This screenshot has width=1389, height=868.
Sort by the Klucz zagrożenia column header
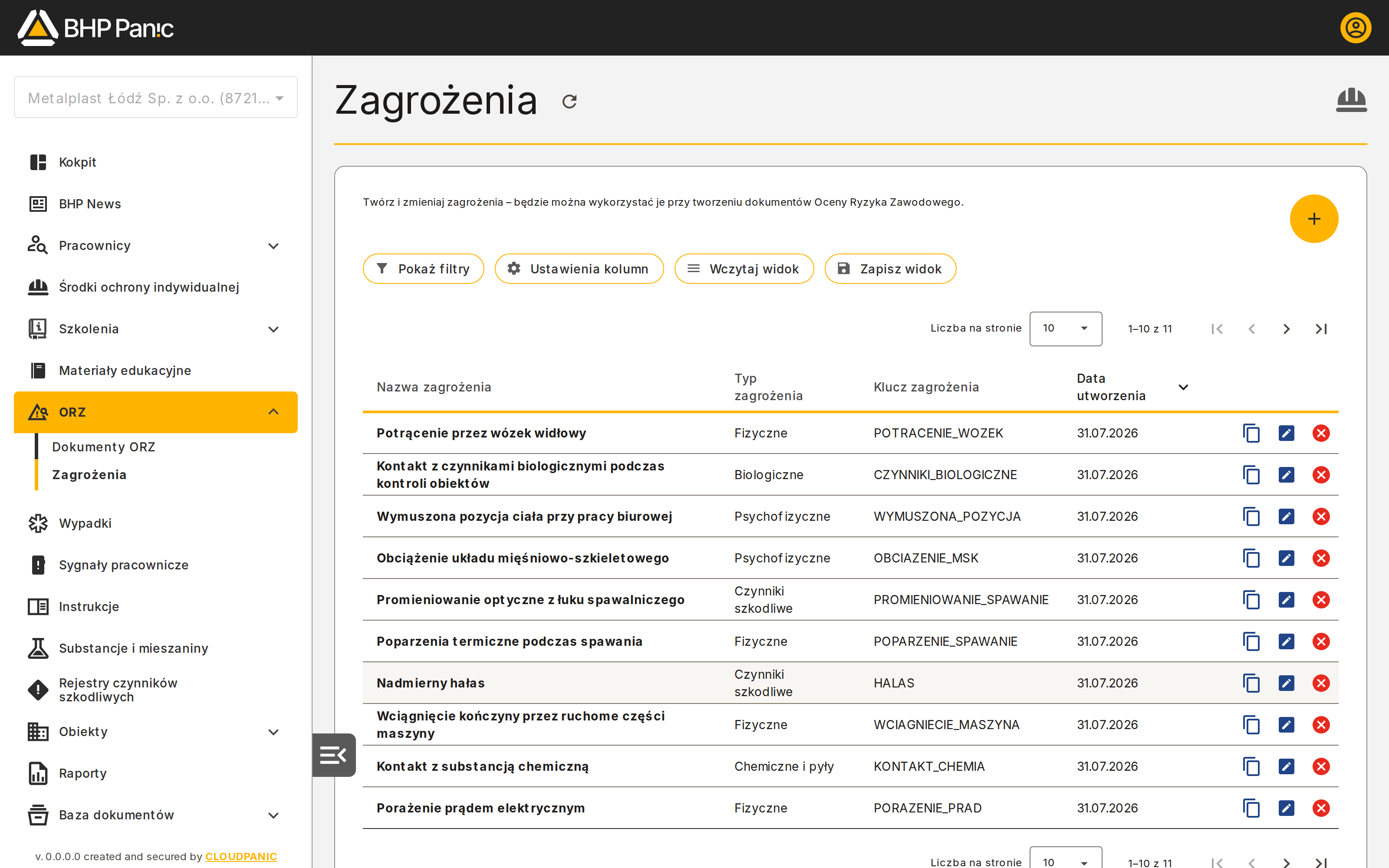(x=926, y=388)
